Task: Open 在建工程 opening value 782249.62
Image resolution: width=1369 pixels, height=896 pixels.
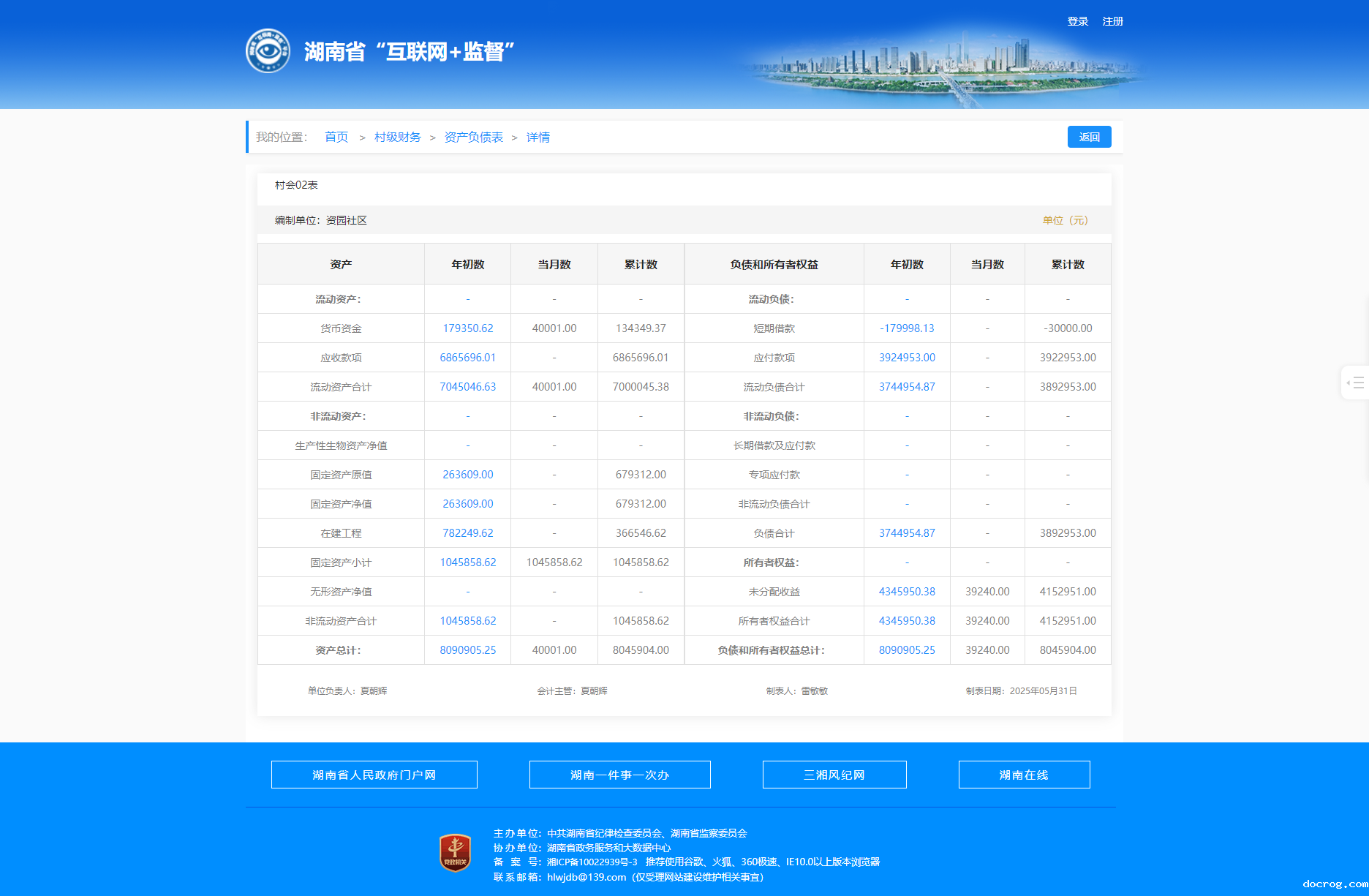Action: coord(467,533)
